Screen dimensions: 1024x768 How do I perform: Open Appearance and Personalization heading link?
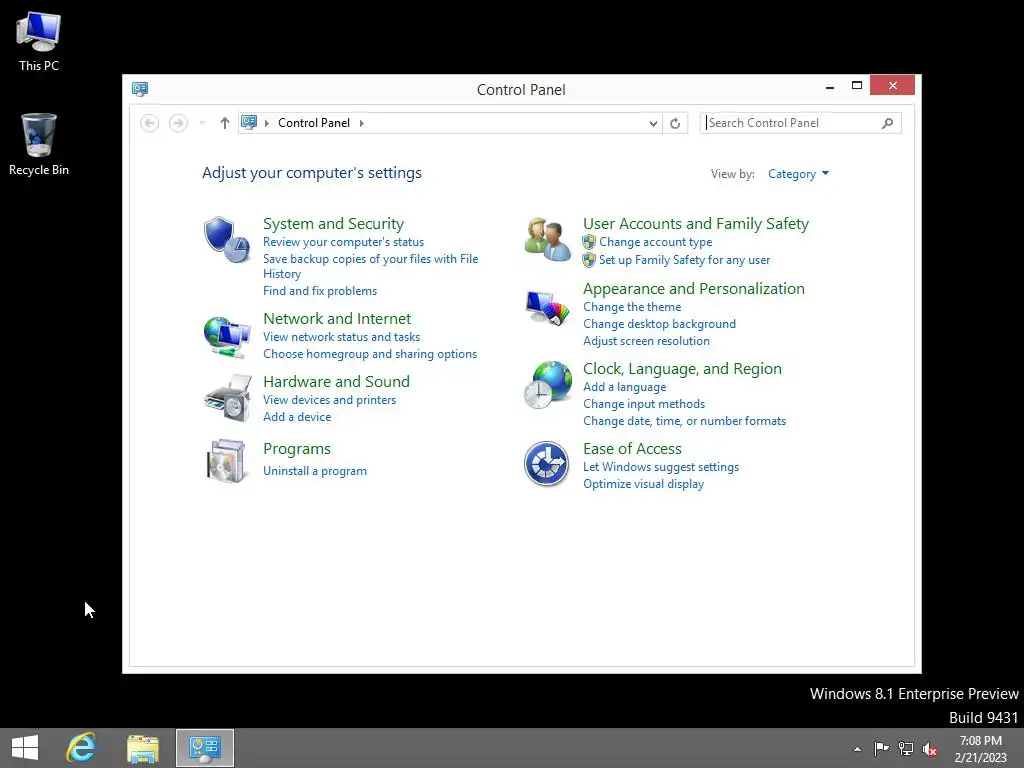[x=694, y=289]
